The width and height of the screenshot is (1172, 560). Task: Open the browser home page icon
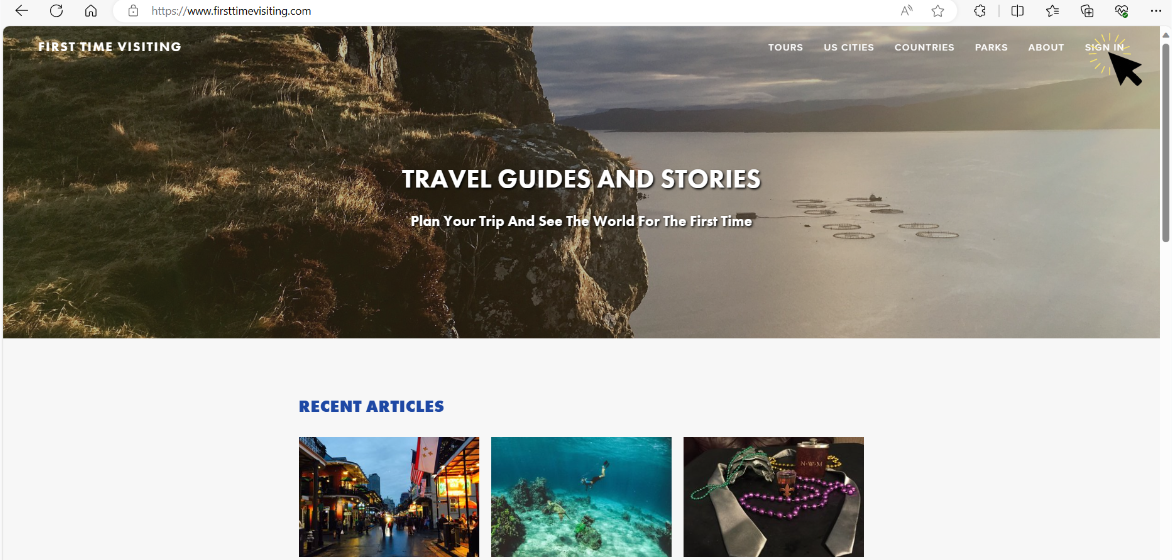click(91, 11)
